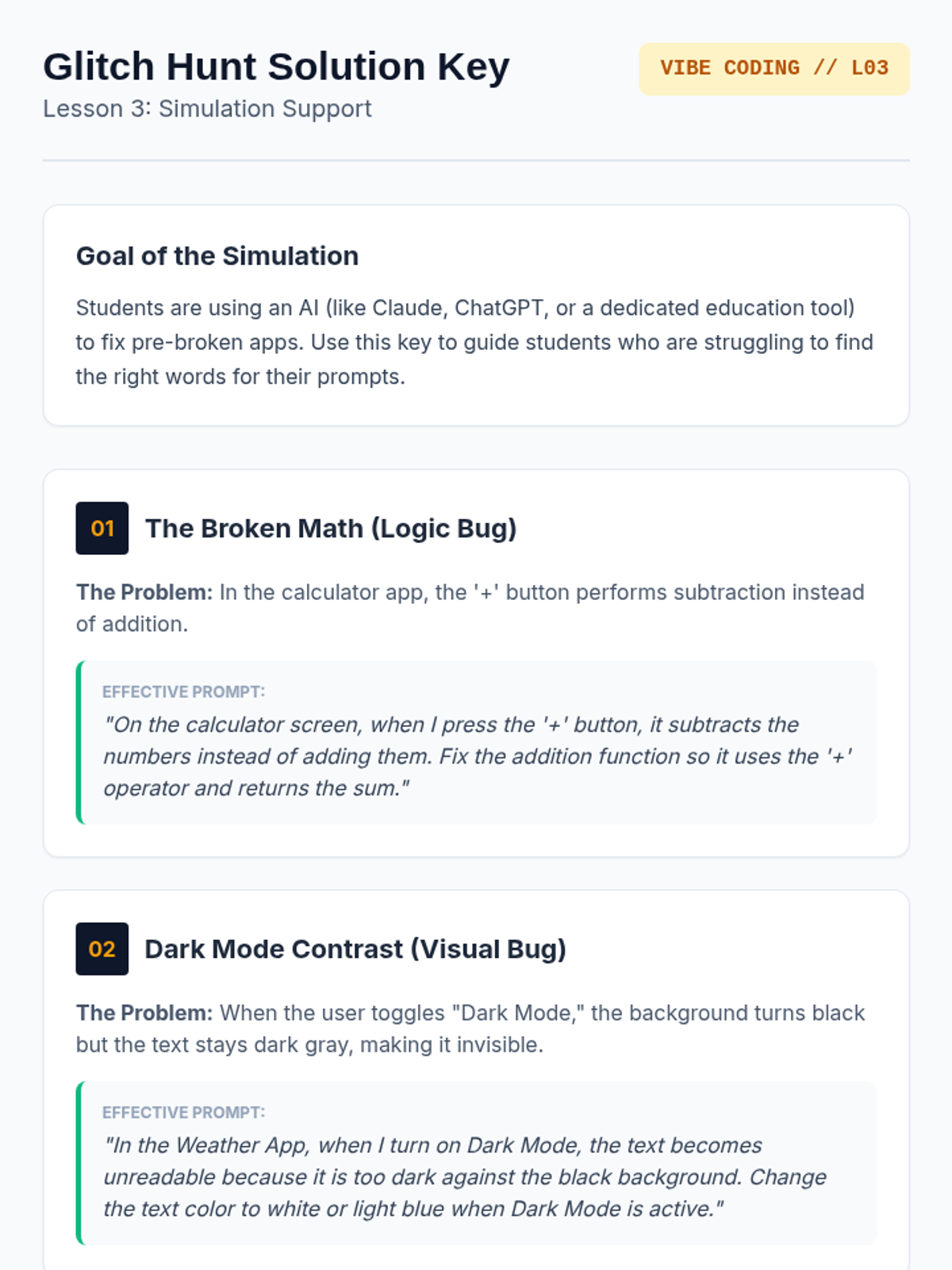Image resolution: width=952 pixels, height=1270 pixels.
Task: Click The Problem label in Dark Mode section
Action: (144, 1013)
